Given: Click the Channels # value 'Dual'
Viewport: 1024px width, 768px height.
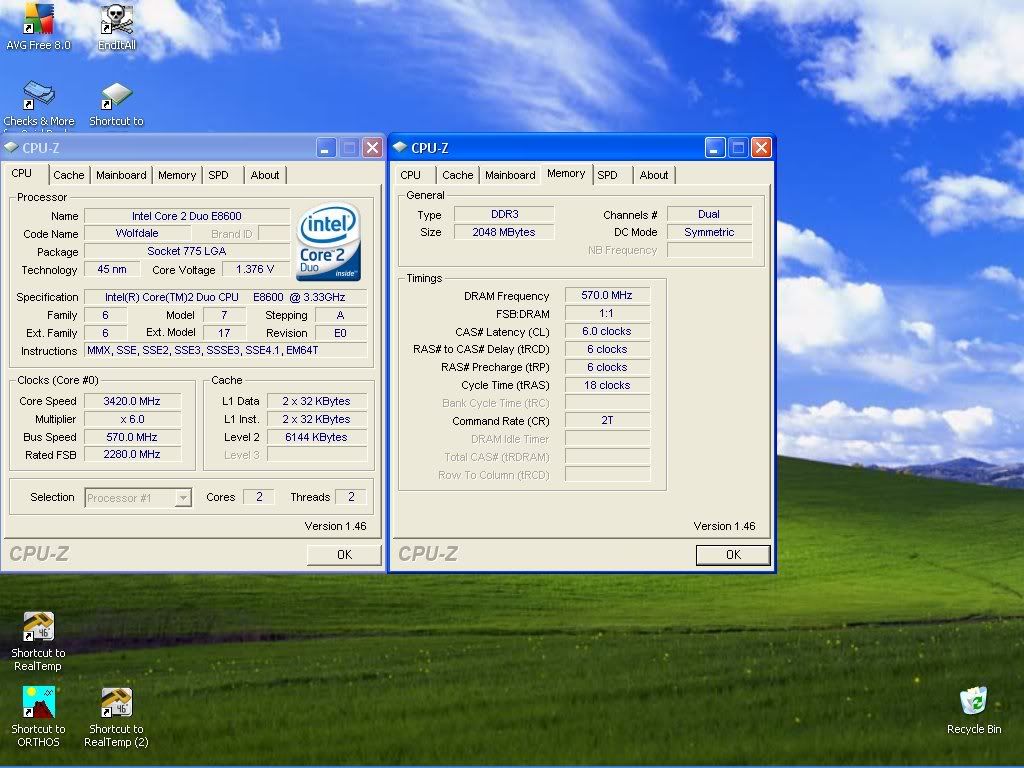Looking at the screenshot, I should [x=709, y=214].
